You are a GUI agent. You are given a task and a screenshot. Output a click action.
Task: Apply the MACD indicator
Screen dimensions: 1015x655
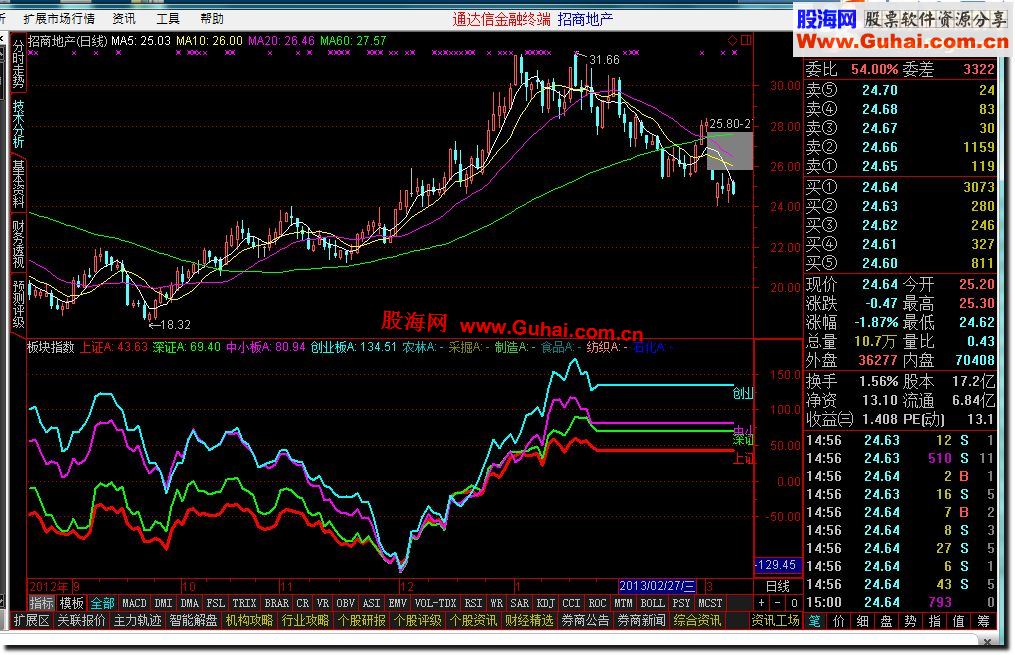[135, 603]
